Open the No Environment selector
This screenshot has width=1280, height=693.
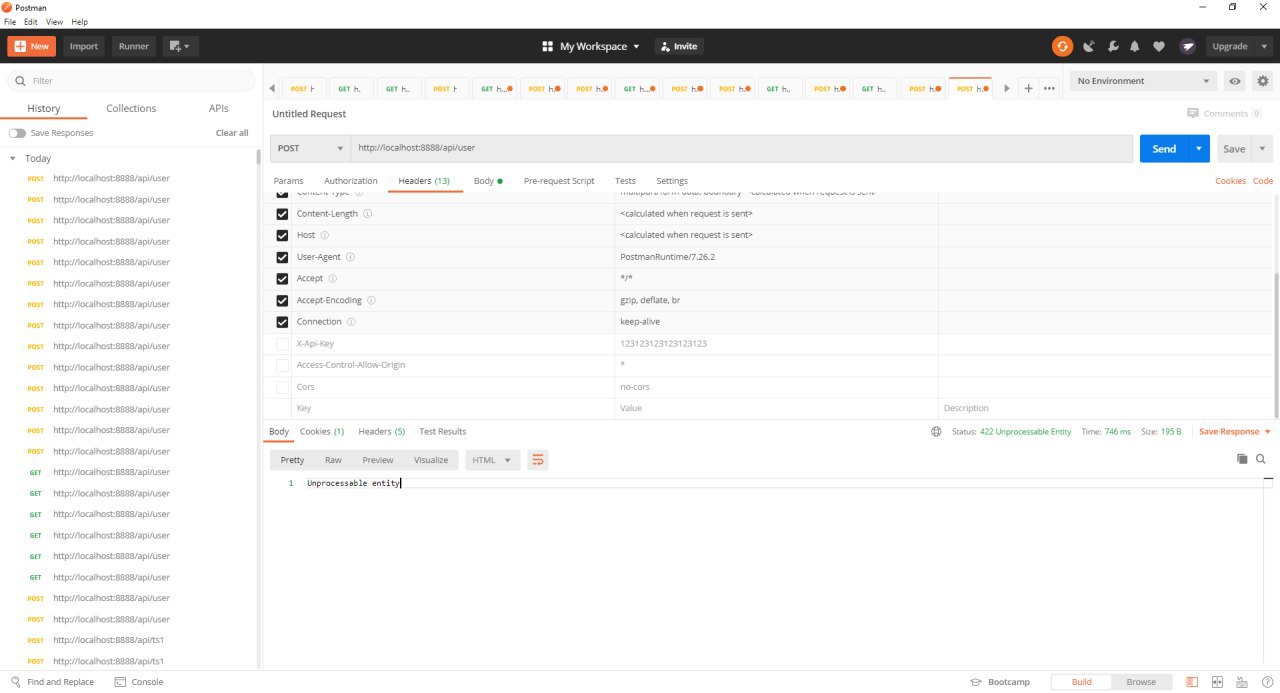tap(1144, 81)
